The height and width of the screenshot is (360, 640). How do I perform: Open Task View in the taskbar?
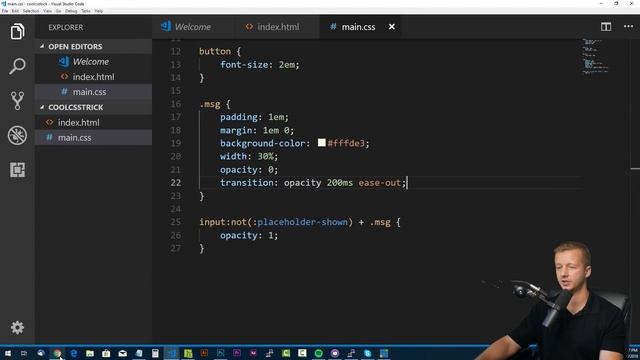point(24,353)
